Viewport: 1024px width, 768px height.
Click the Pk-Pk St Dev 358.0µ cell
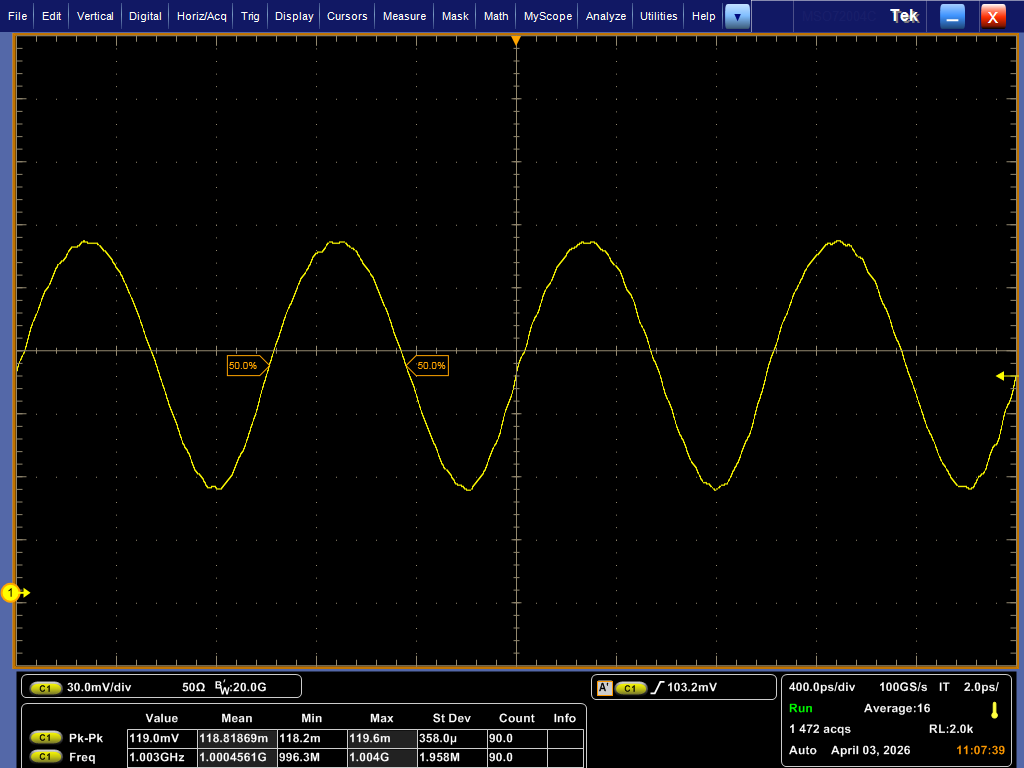tap(452, 738)
